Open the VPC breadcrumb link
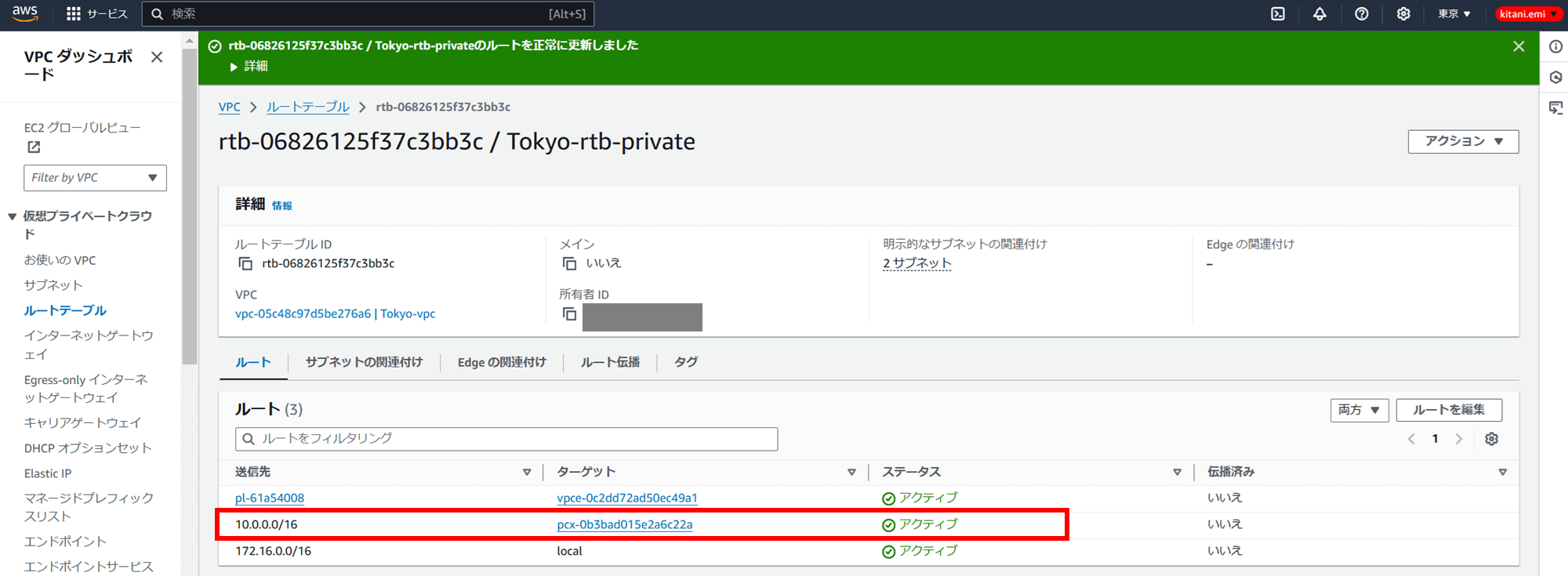 pos(230,107)
